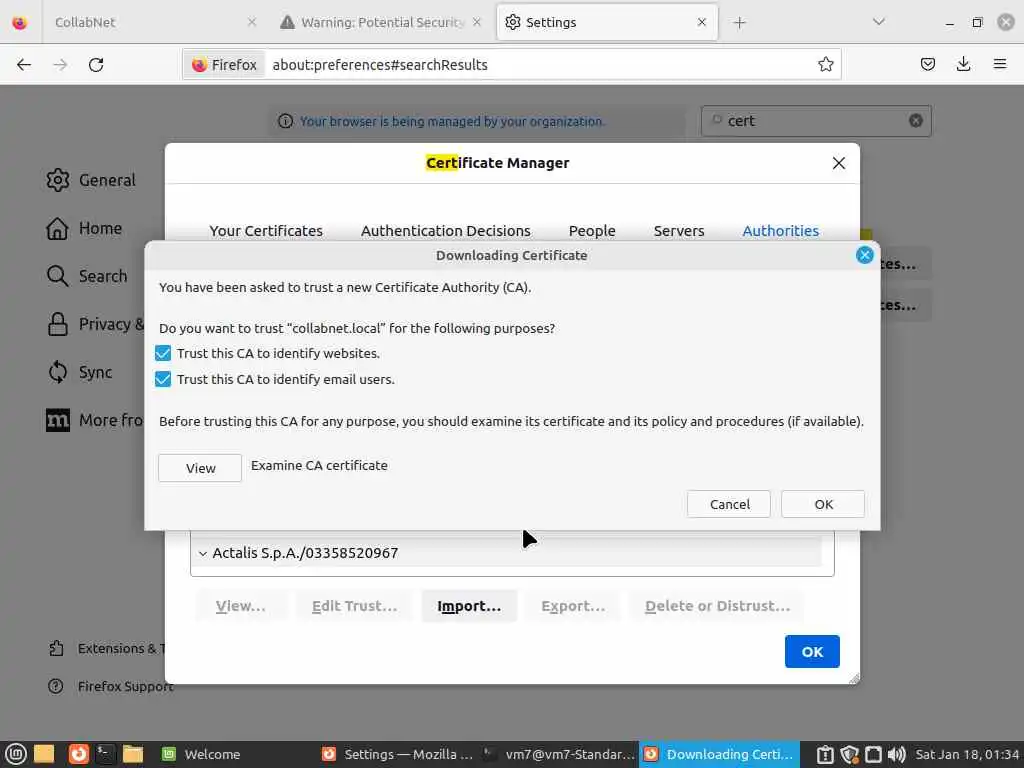
Task: Open Extensions & Themes link
Action: (106, 648)
